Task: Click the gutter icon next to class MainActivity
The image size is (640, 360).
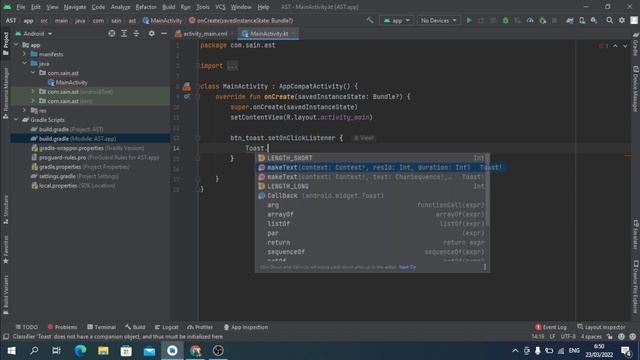Action: tap(187, 86)
